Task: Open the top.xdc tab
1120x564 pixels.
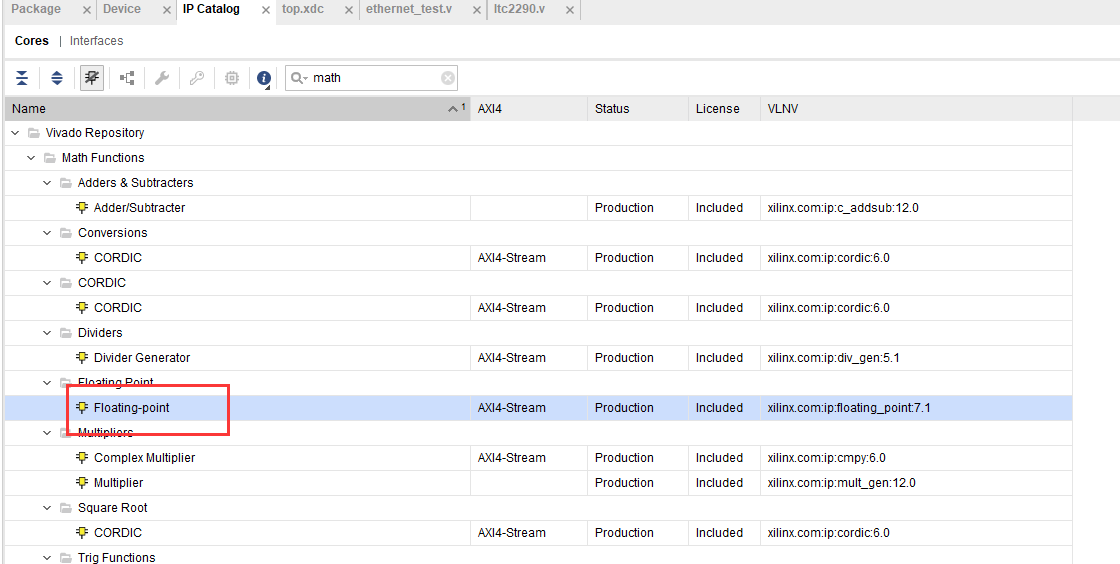Action: (303, 9)
